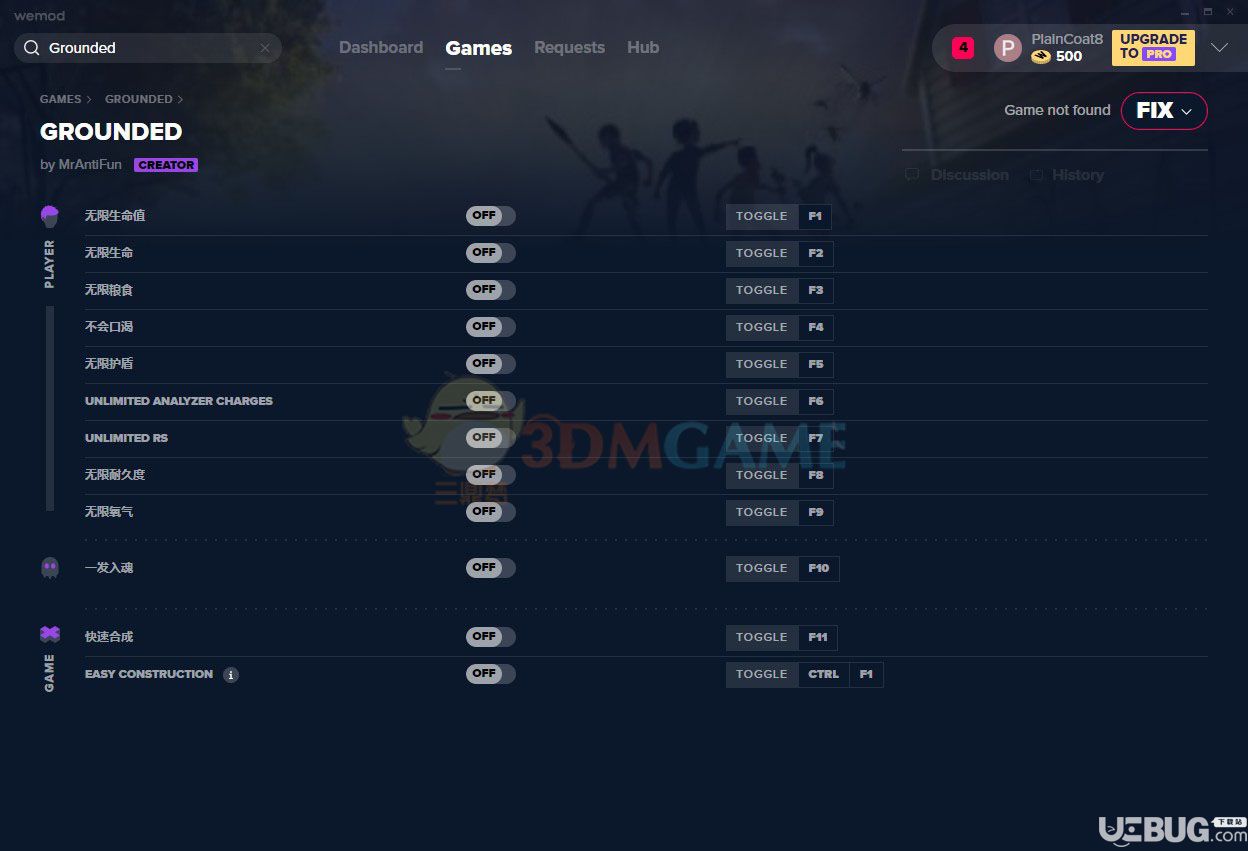Click the F6 hotkey key
This screenshot has height=851, width=1248.
(816, 401)
